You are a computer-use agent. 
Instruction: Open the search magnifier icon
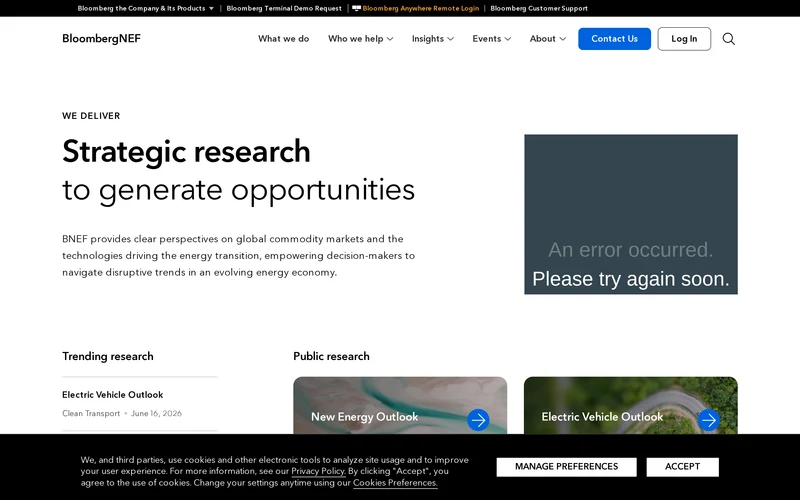729,39
